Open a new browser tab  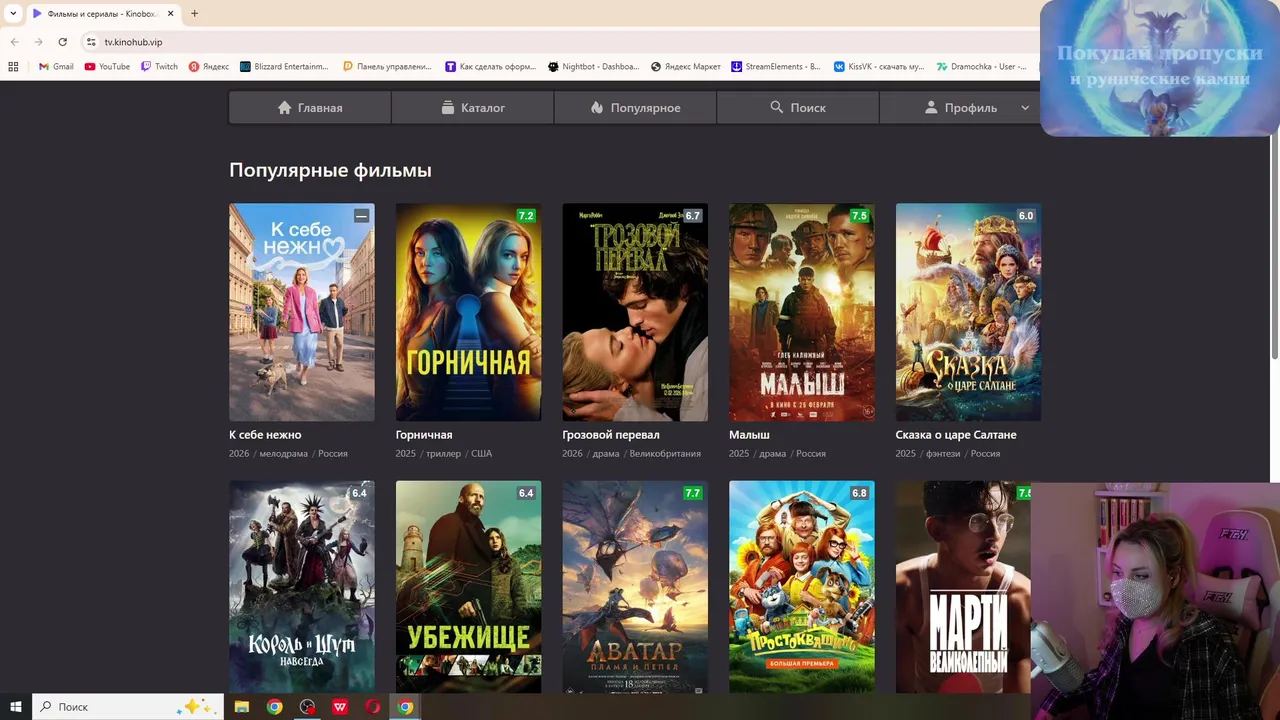tap(194, 14)
